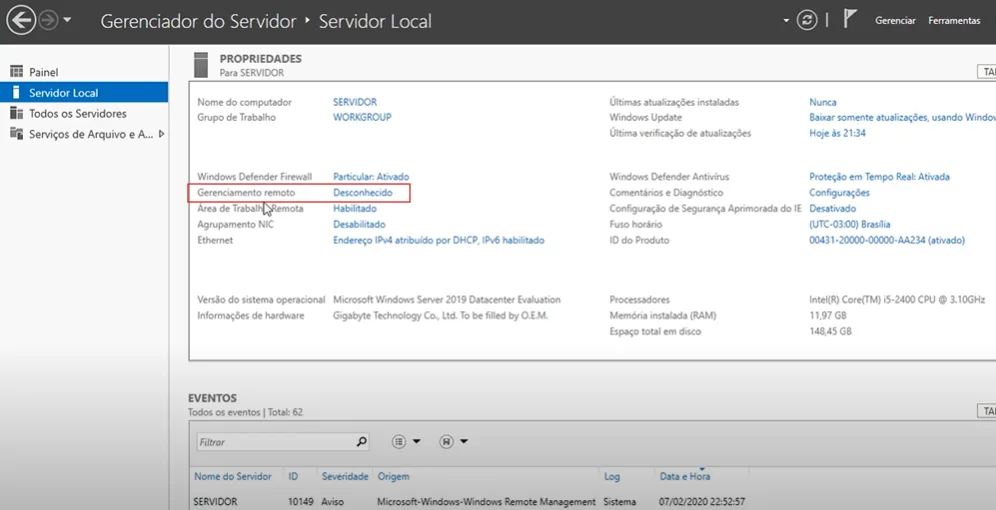The image size is (996, 510).
Task: Click the search magnifier in Filtrar box
Action: tap(361, 442)
